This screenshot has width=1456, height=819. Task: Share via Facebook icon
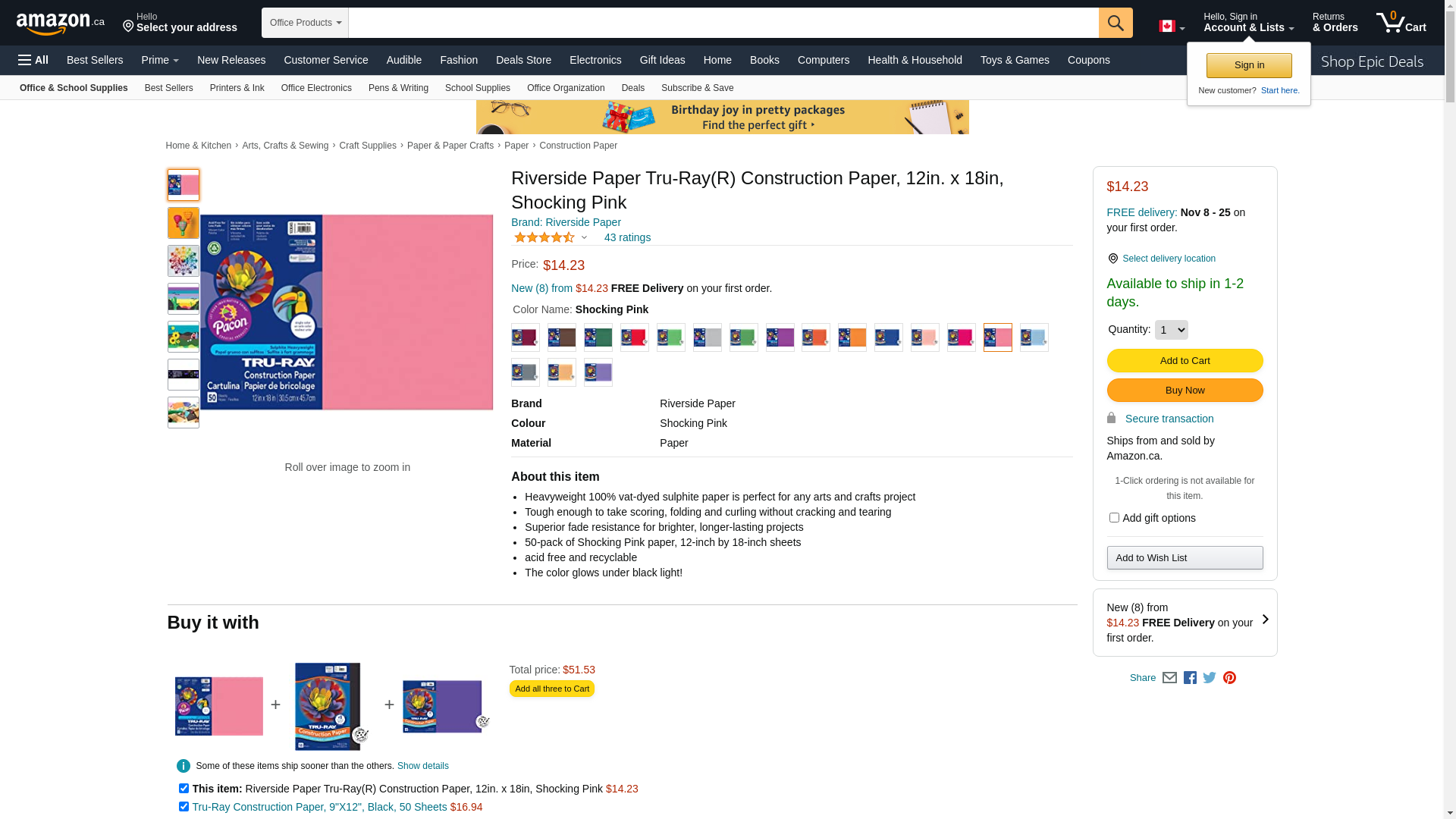tap(1190, 678)
